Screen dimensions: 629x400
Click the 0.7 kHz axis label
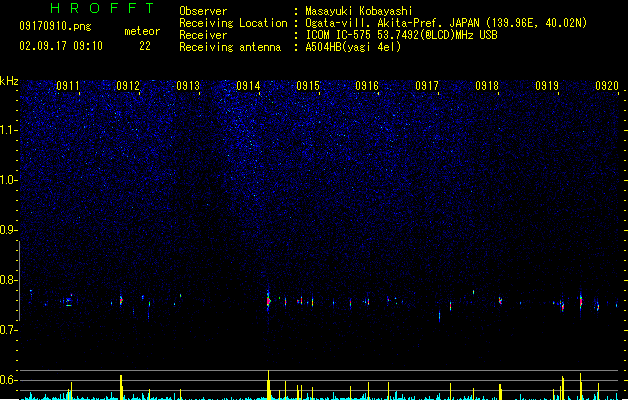[x=9, y=330]
